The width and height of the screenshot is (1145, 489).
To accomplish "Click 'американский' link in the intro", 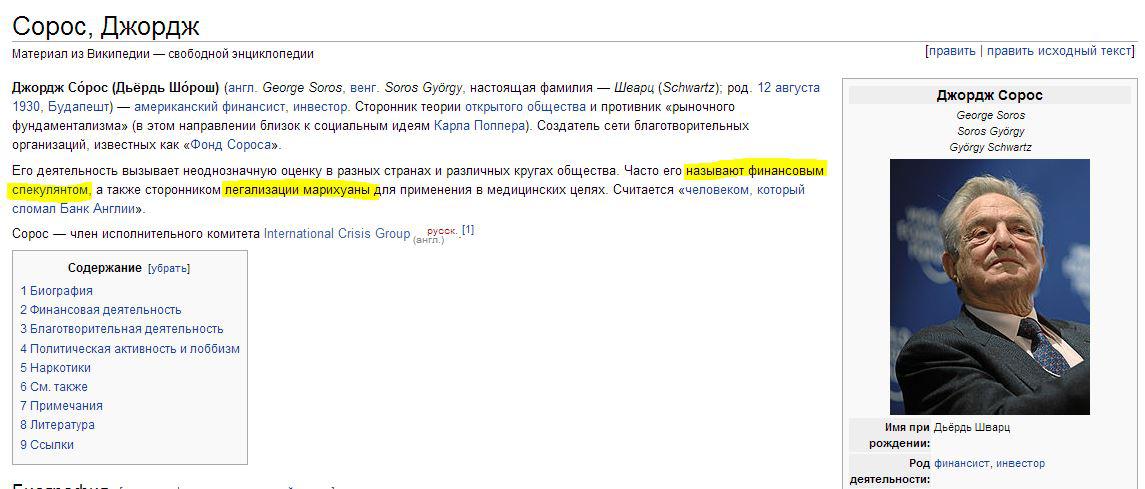I will coord(178,107).
